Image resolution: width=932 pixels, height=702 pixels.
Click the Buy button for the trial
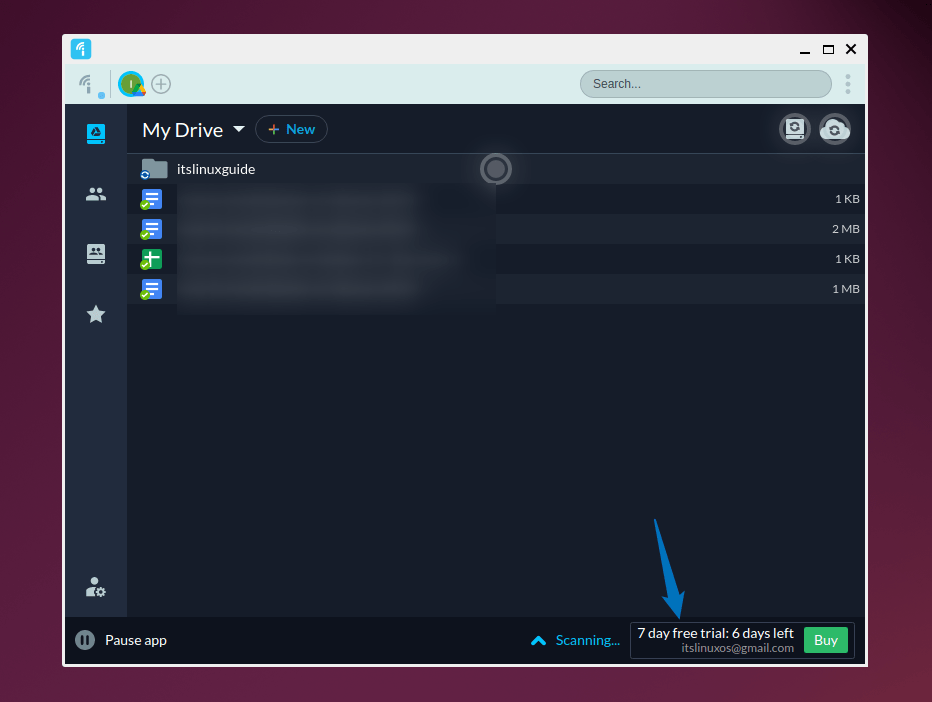825,640
